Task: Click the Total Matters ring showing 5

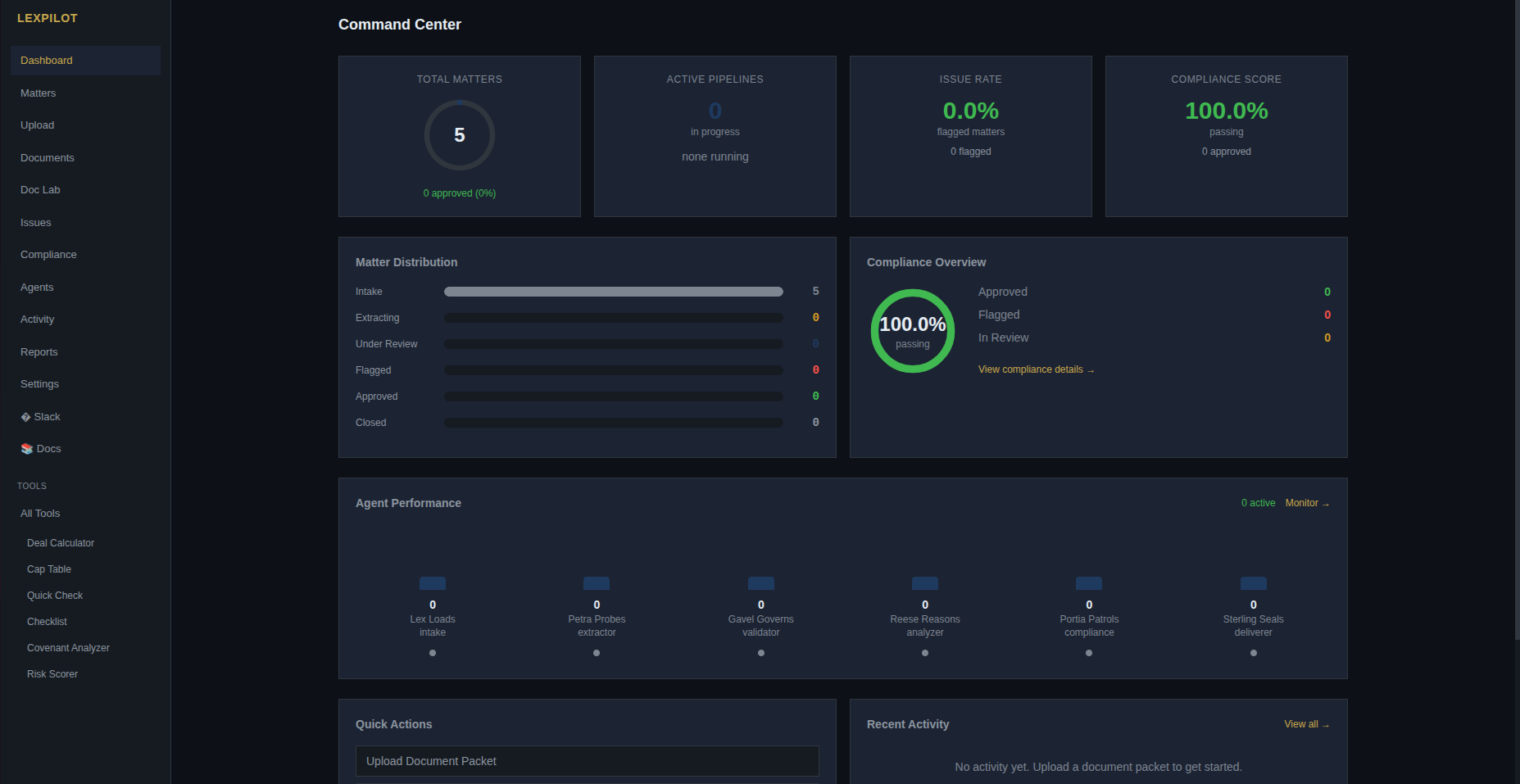Action: click(x=460, y=135)
